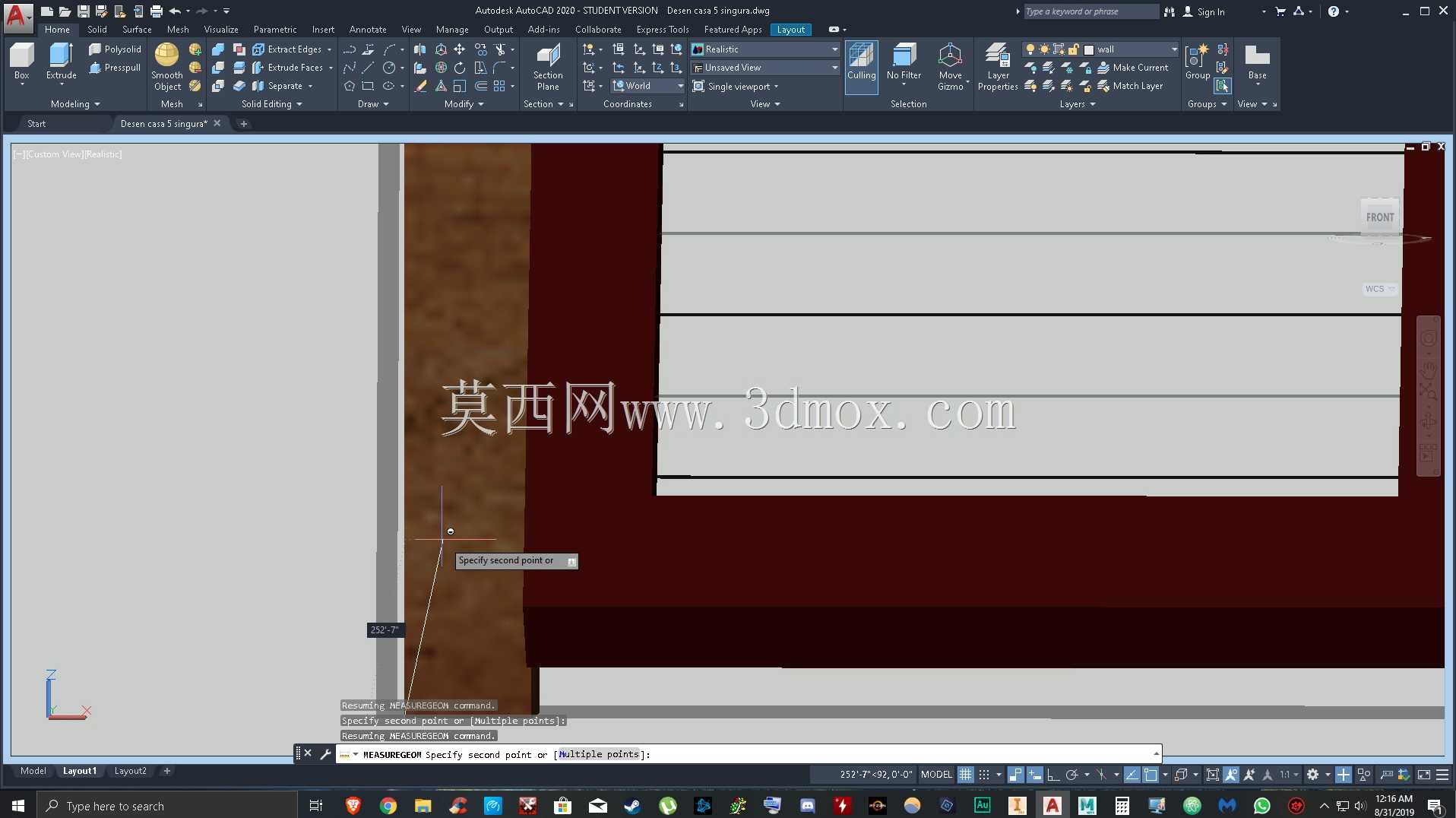Select the Rotate tool in Modify
Image resolution: width=1456 pixels, height=818 pixels.
pyautogui.click(x=460, y=68)
